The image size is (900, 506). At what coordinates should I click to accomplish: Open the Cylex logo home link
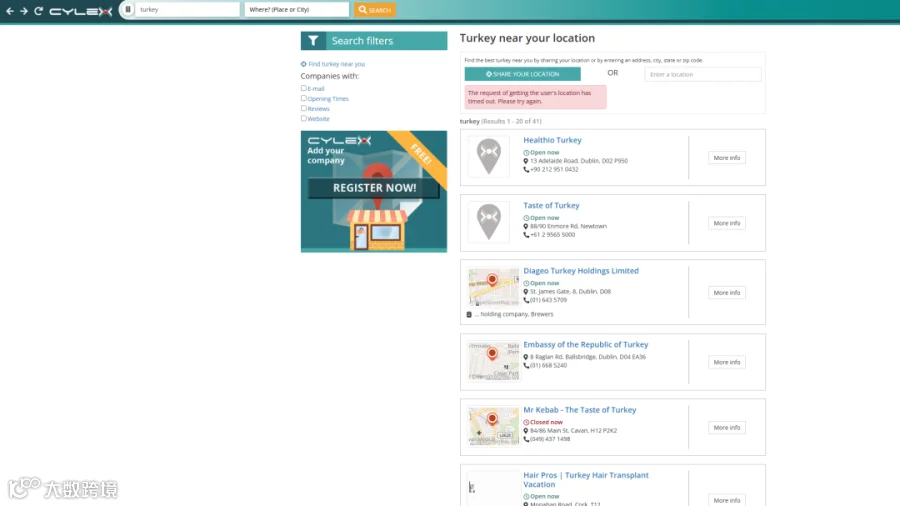(80, 11)
